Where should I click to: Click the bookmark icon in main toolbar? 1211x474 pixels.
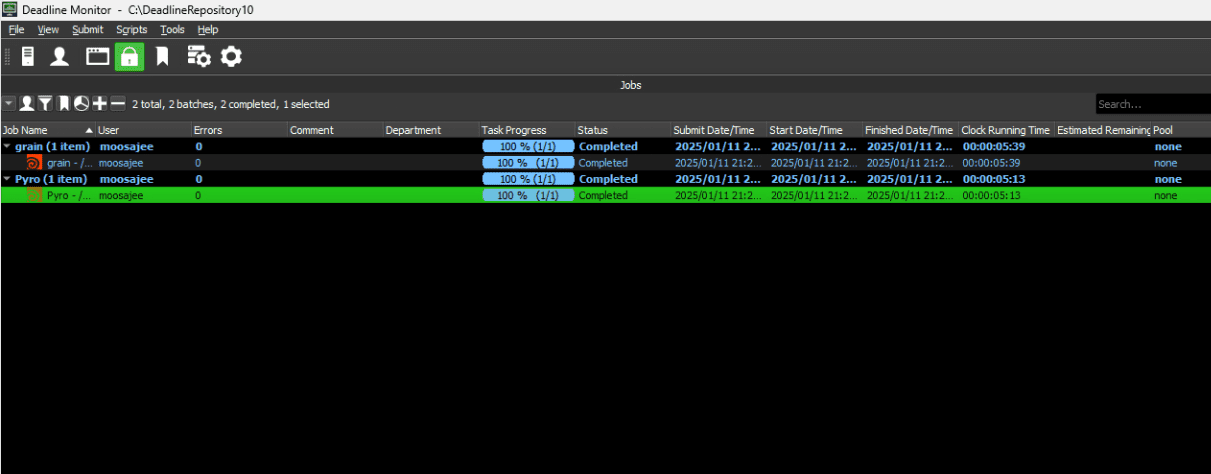point(162,57)
